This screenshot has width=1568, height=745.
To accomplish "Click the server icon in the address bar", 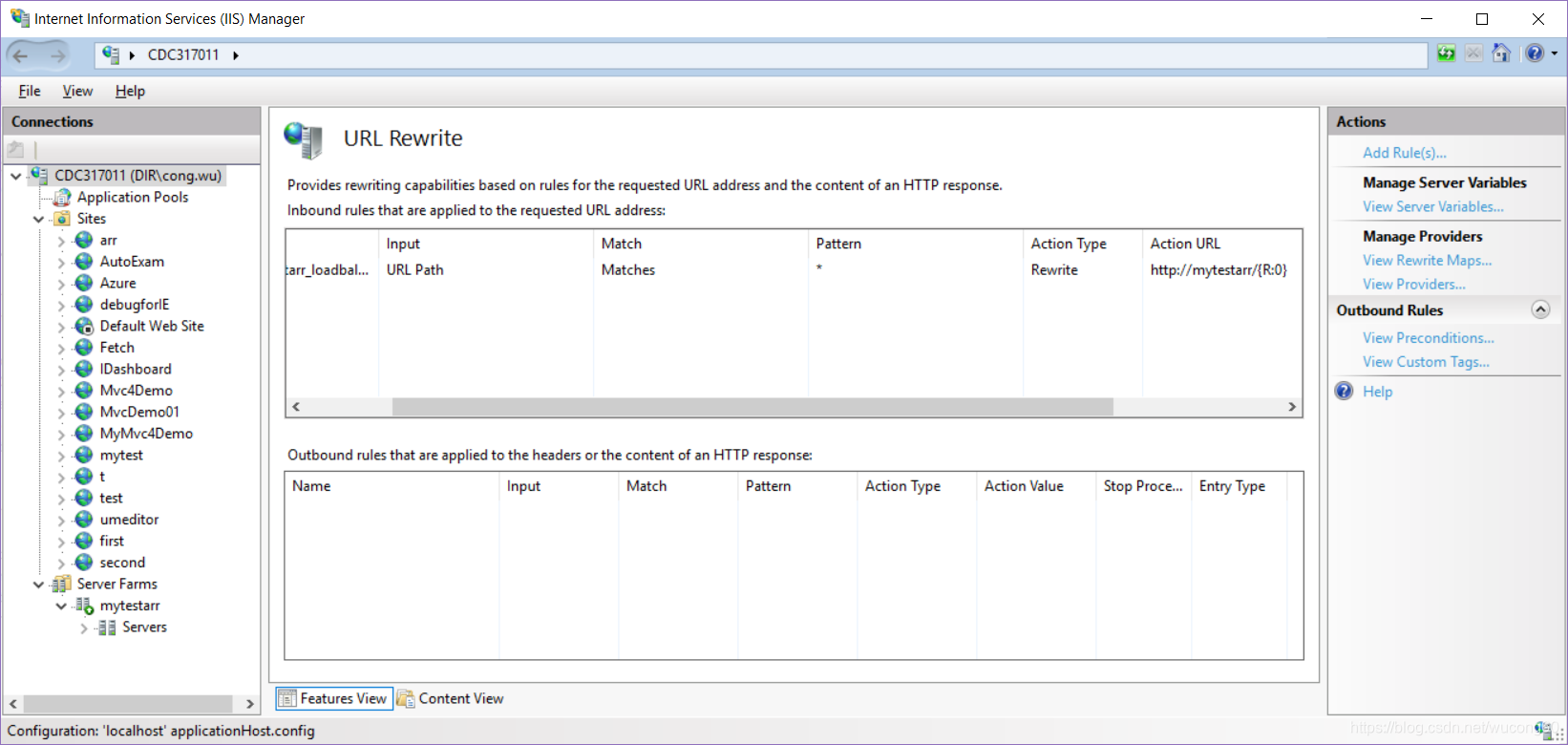I will coord(111,54).
